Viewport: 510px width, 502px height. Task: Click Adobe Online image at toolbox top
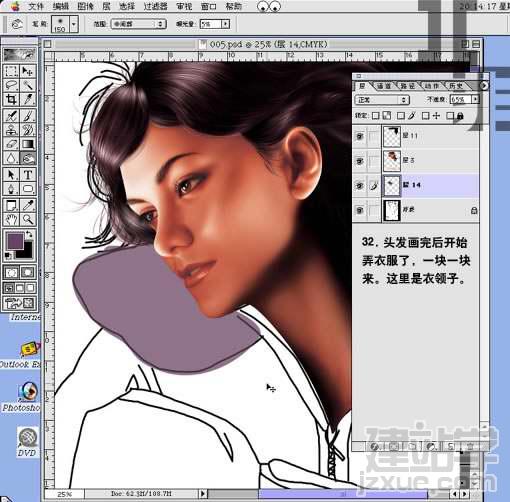19,54
